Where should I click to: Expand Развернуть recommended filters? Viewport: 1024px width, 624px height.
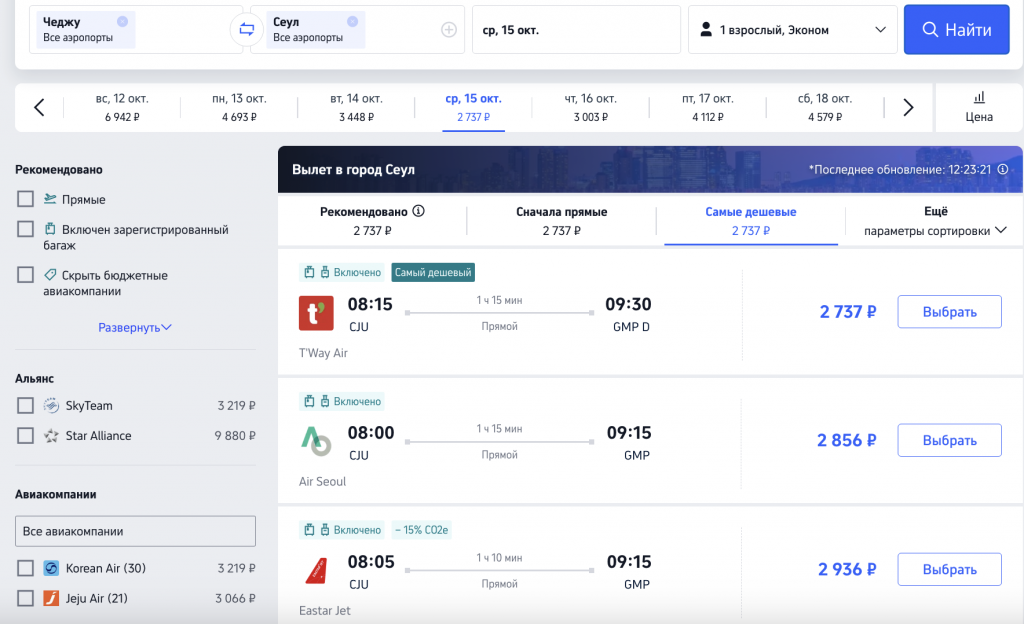coord(135,327)
